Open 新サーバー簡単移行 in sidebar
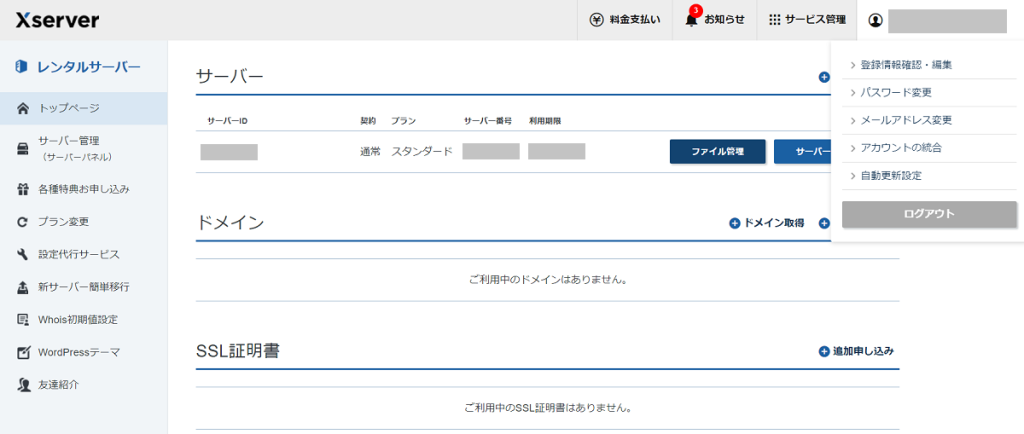 [84, 287]
